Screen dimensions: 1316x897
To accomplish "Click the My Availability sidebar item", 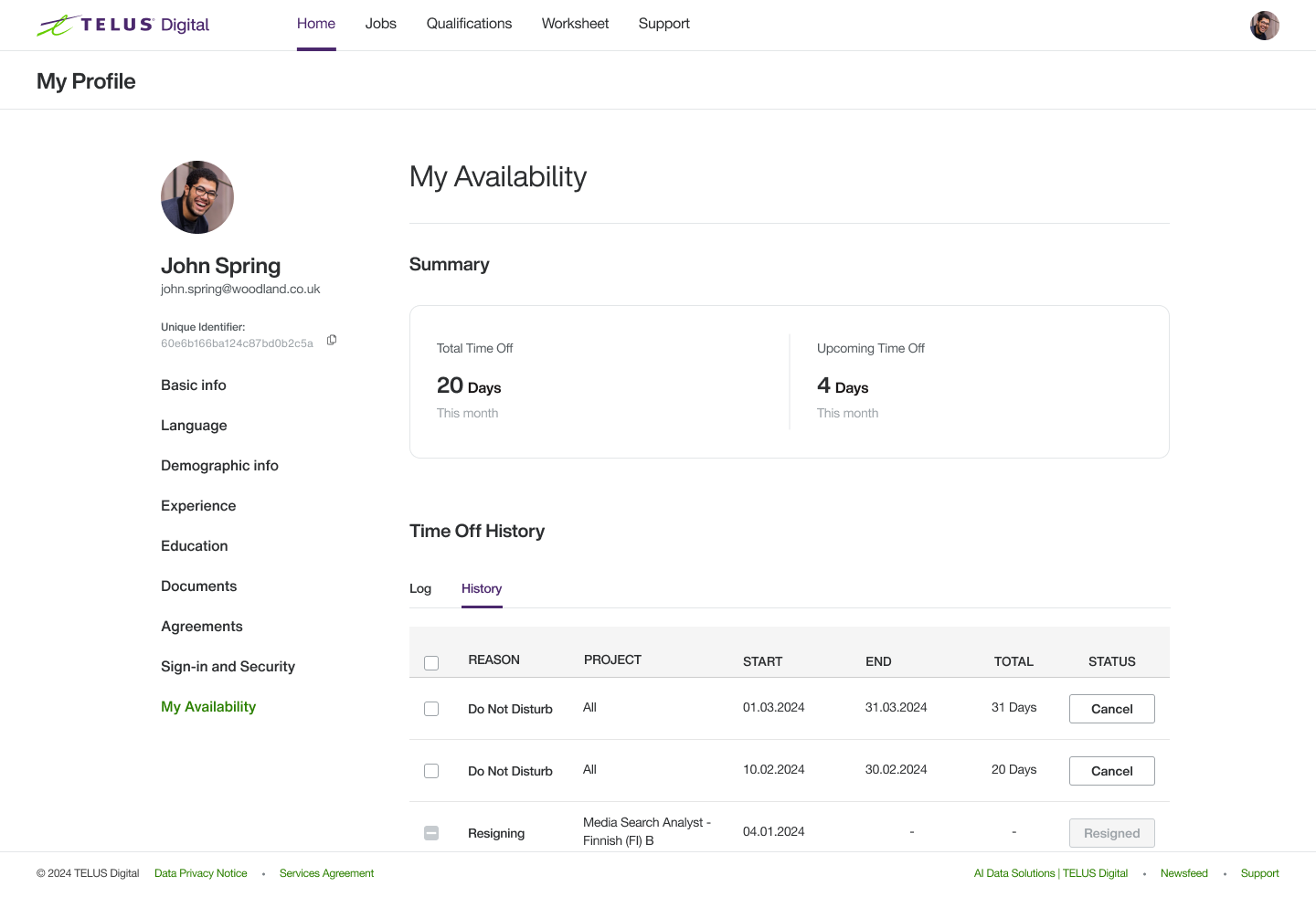I will click(208, 706).
